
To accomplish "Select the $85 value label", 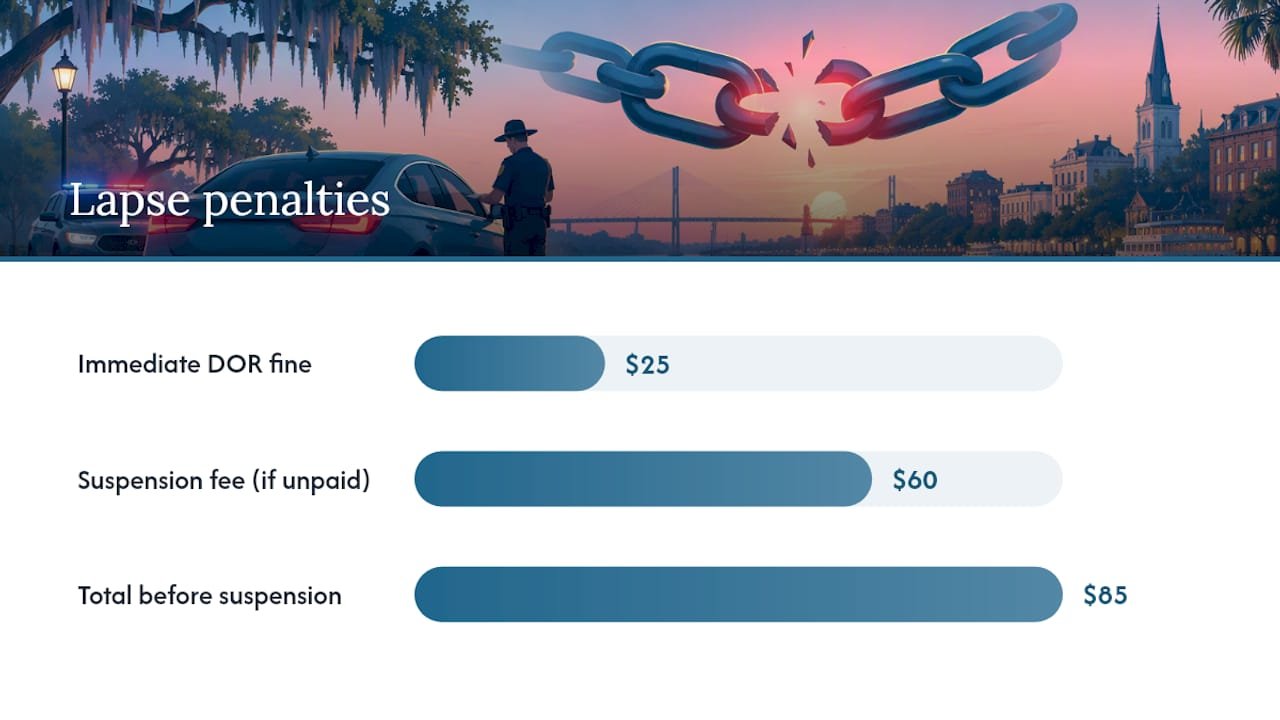I will pyautogui.click(x=1105, y=595).
